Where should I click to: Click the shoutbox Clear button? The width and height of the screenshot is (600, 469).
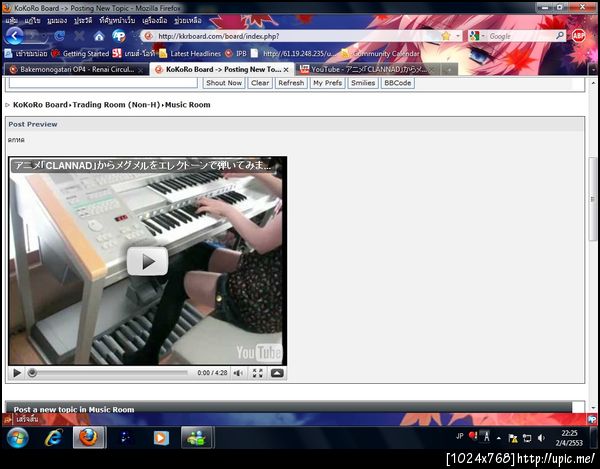pyautogui.click(x=260, y=83)
